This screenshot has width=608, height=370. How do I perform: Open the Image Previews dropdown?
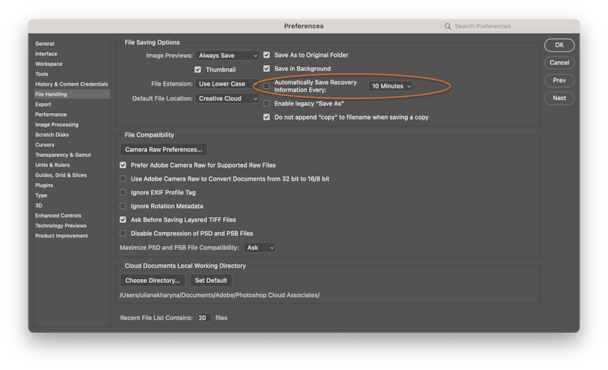coord(227,55)
